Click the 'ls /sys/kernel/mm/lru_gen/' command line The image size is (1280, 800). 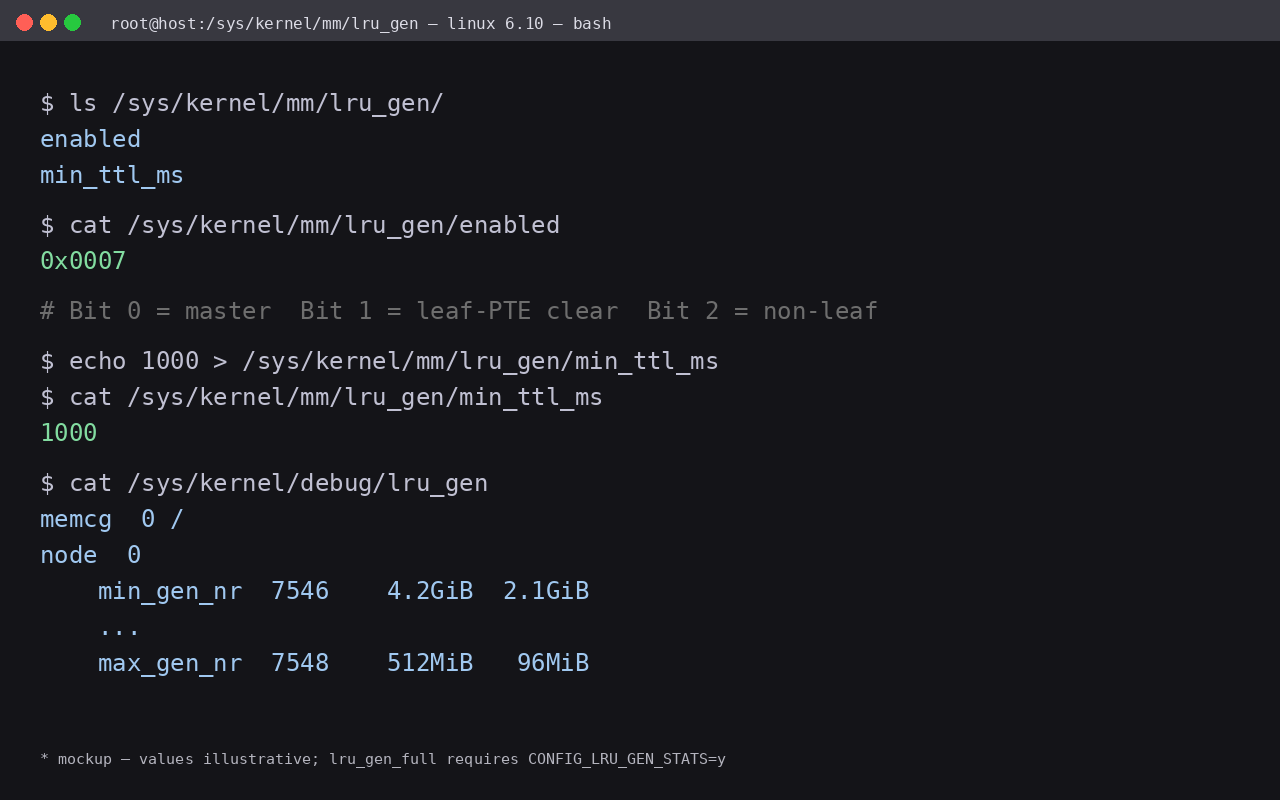click(242, 103)
